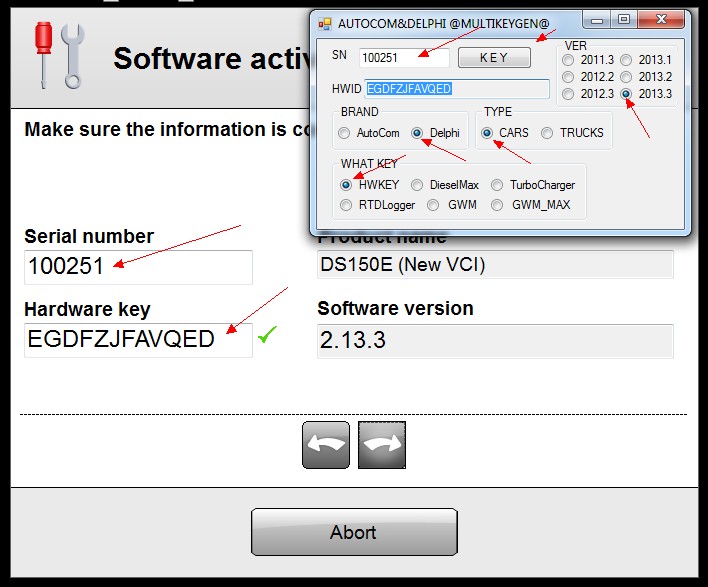This screenshot has height=587, width=708.
Task: Close the MULTIKEYGEN window
Action: coord(661,19)
